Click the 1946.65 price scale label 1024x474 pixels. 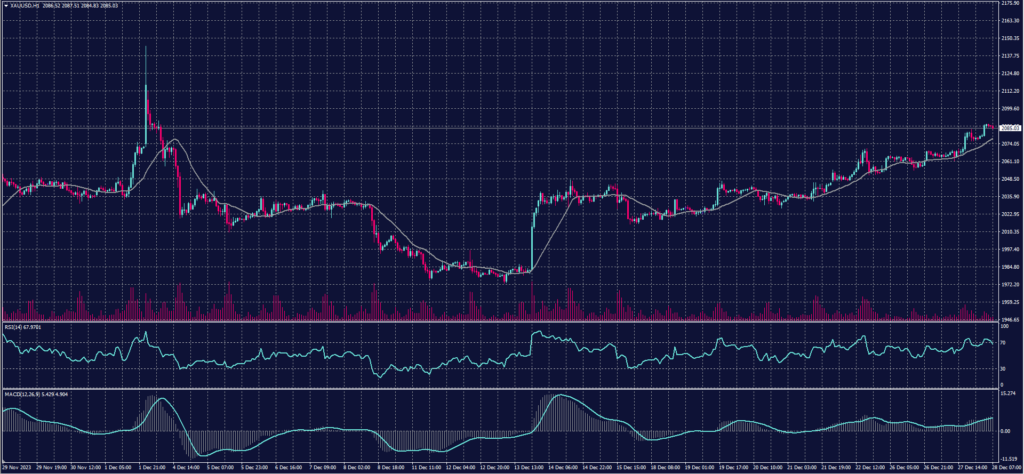[1010, 319]
